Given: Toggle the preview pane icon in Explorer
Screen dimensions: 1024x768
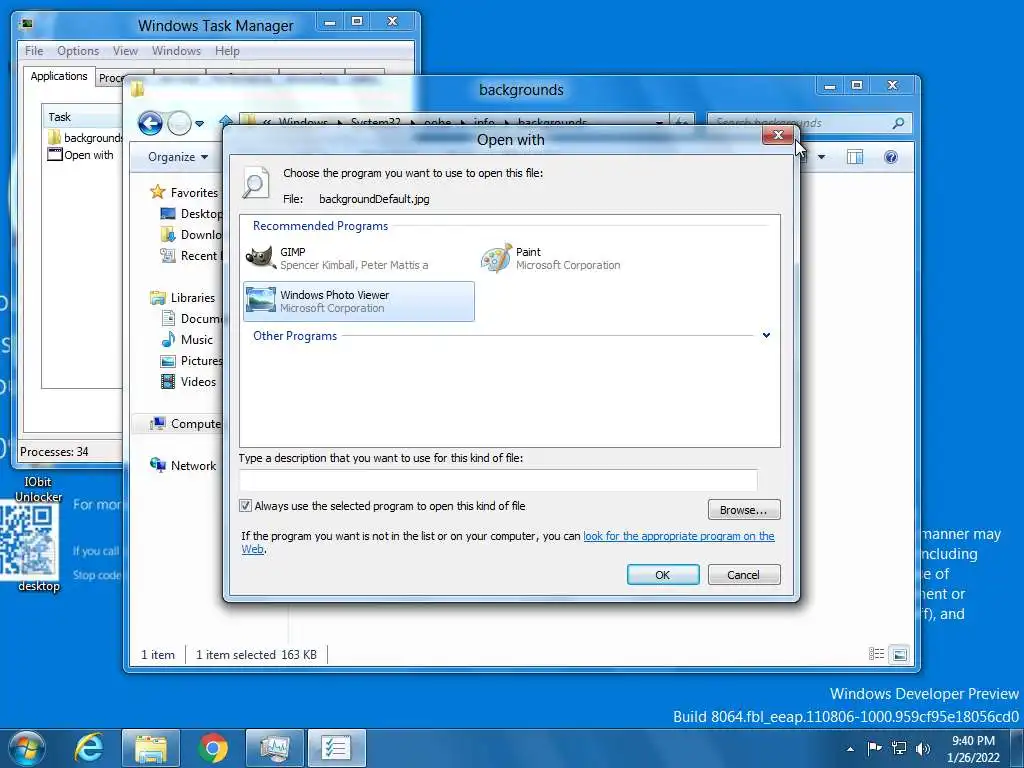Looking at the screenshot, I should tap(855, 157).
